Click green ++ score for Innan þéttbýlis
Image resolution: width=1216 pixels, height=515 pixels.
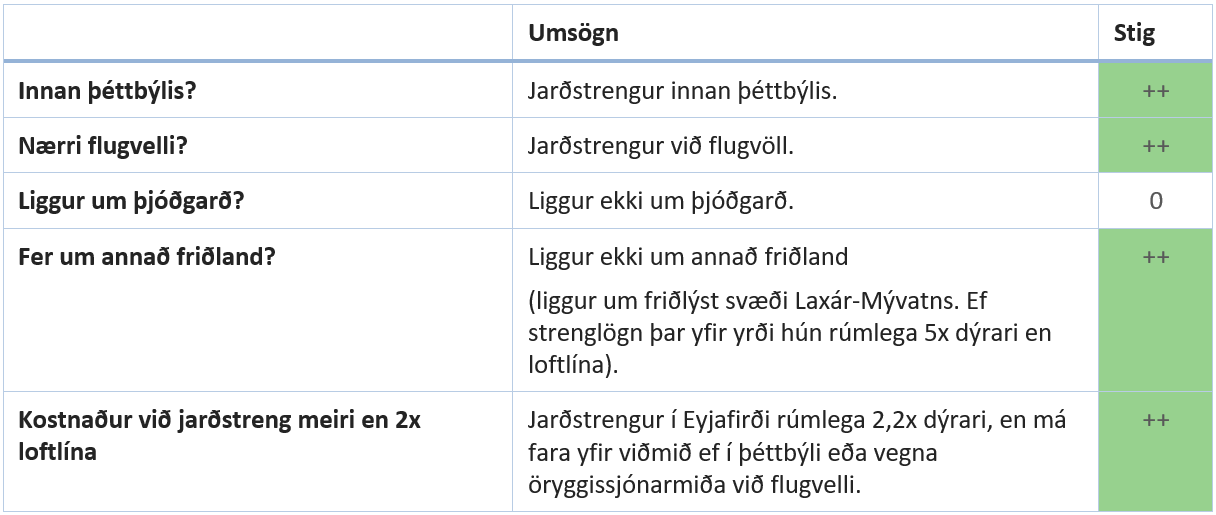tap(1156, 91)
